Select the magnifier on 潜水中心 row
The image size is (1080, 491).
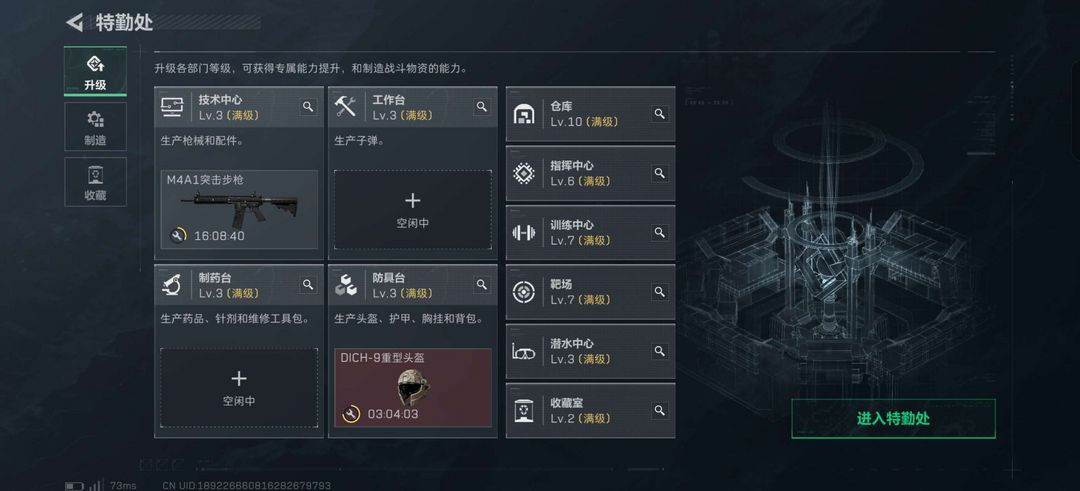click(x=660, y=351)
